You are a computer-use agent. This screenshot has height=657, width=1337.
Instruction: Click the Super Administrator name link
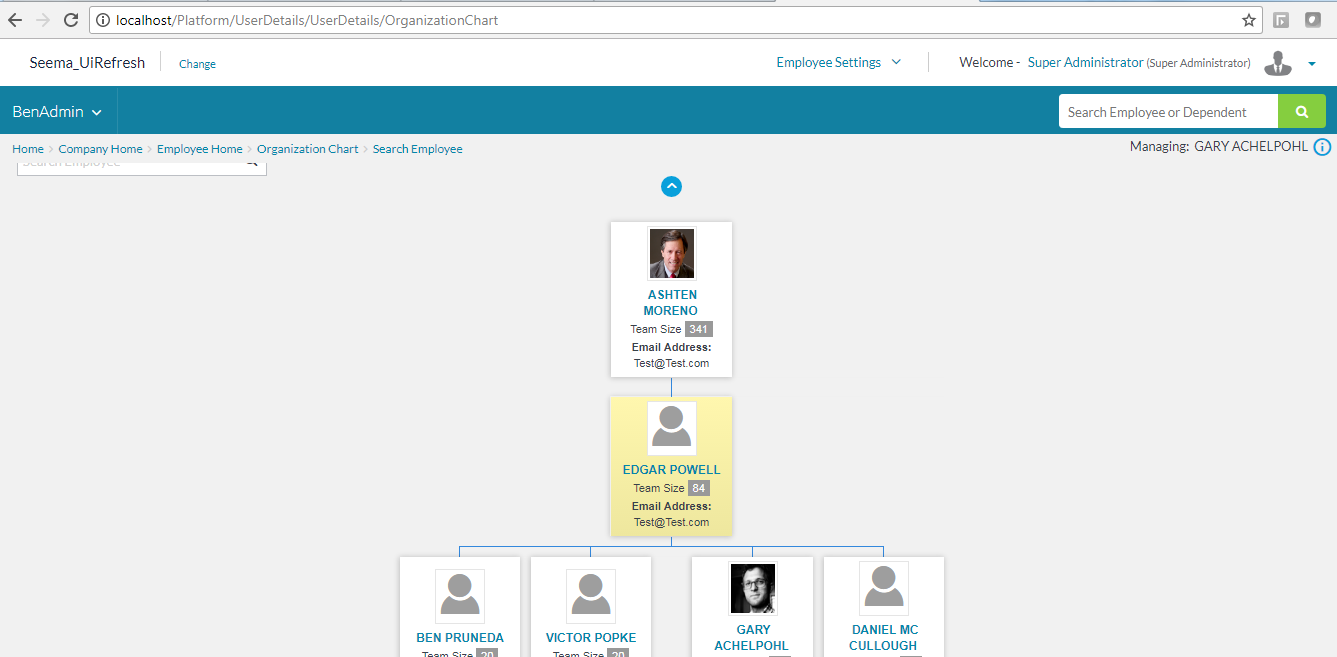[x=1085, y=62]
